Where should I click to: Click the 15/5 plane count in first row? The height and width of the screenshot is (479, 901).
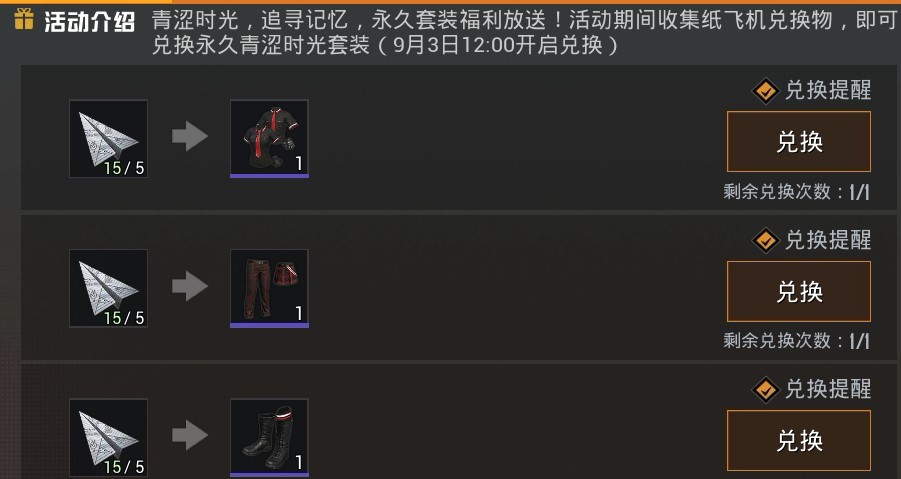[124, 168]
